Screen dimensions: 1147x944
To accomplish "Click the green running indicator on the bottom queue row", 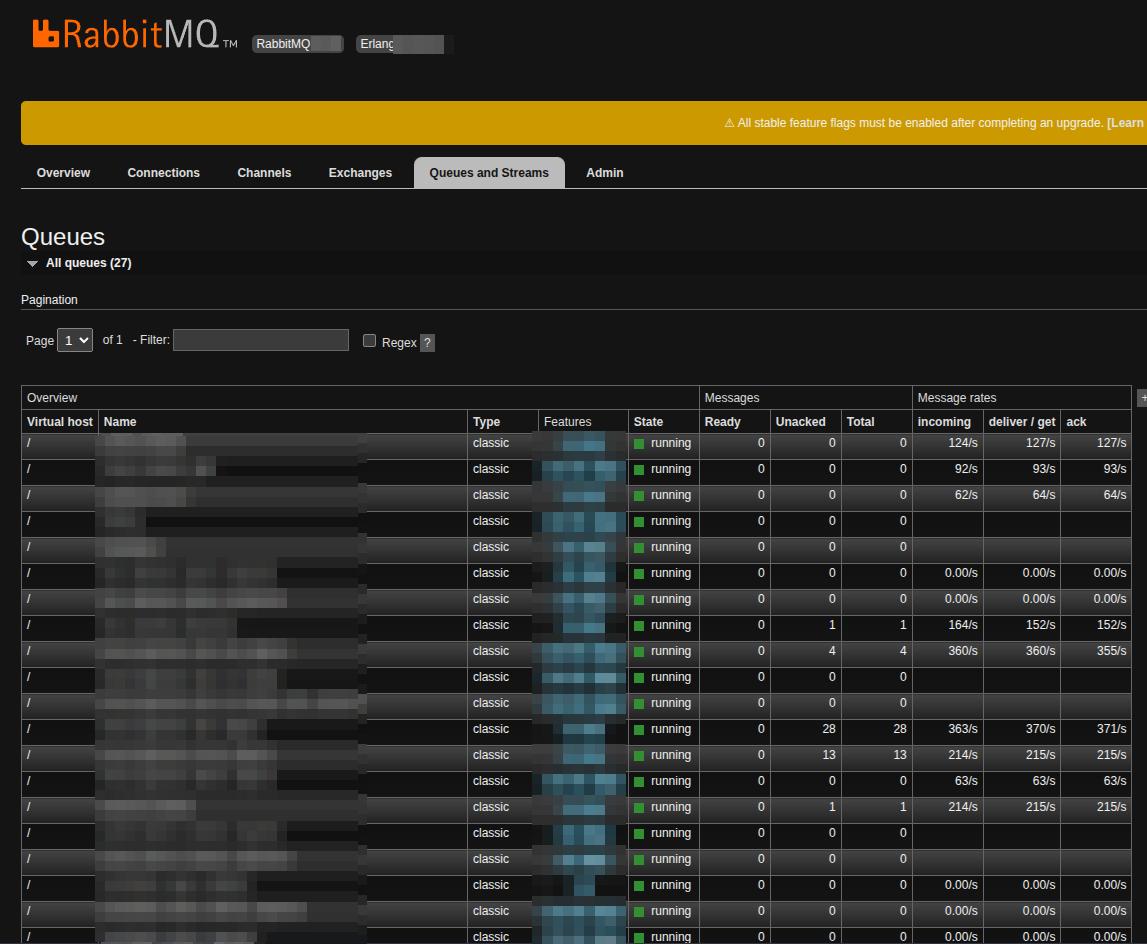I will 638,936.
